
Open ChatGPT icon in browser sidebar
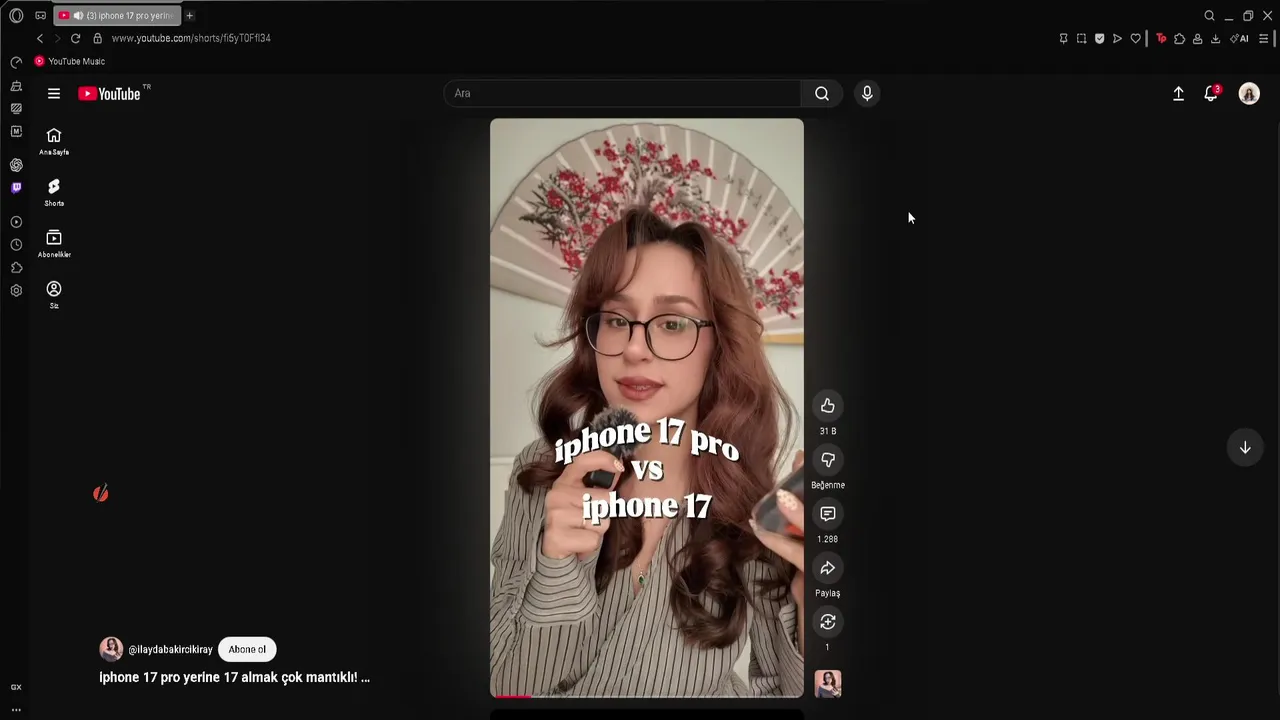[16, 165]
